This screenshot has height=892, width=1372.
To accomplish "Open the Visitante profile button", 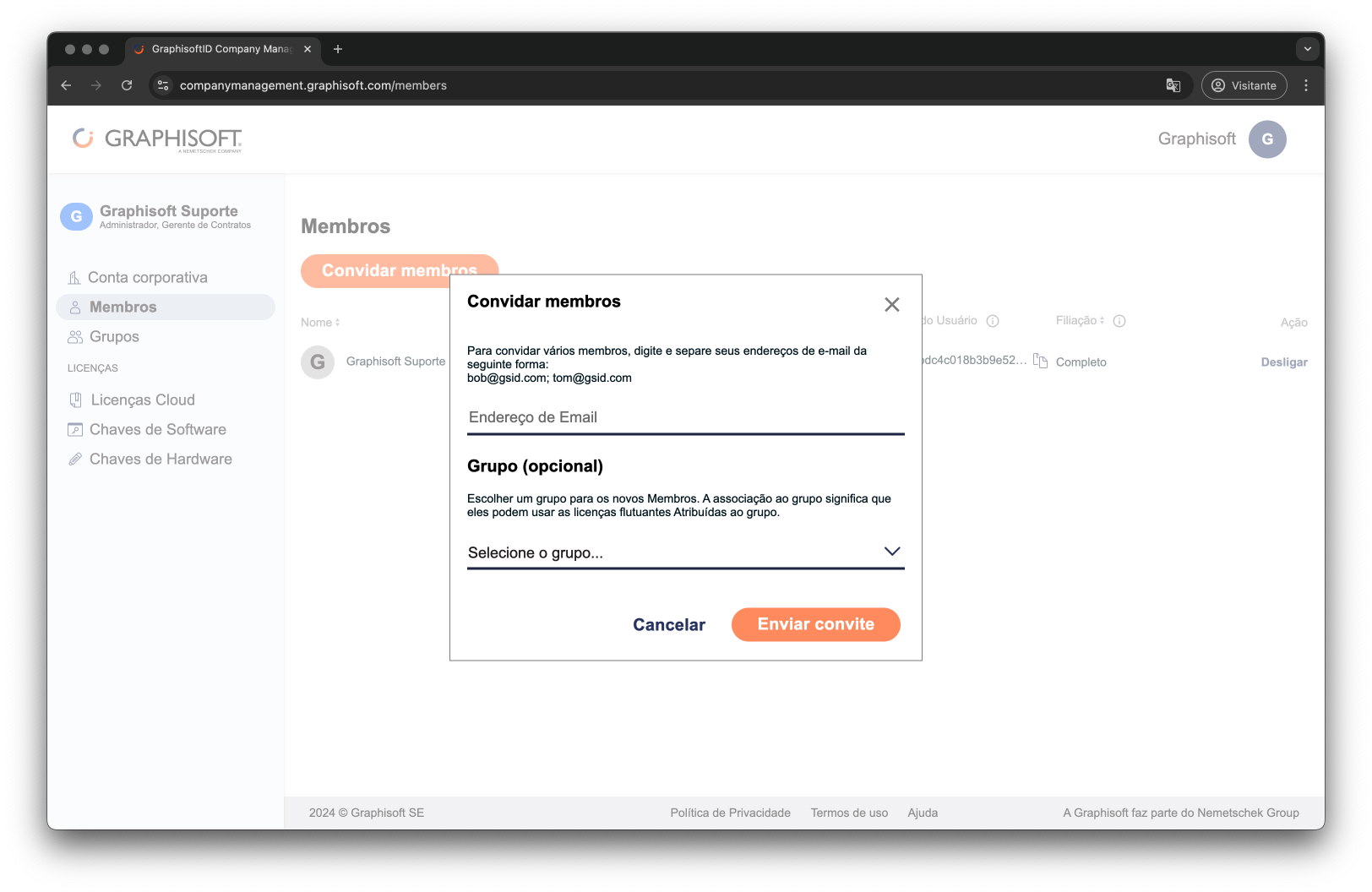I will click(x=1244, y=85).
